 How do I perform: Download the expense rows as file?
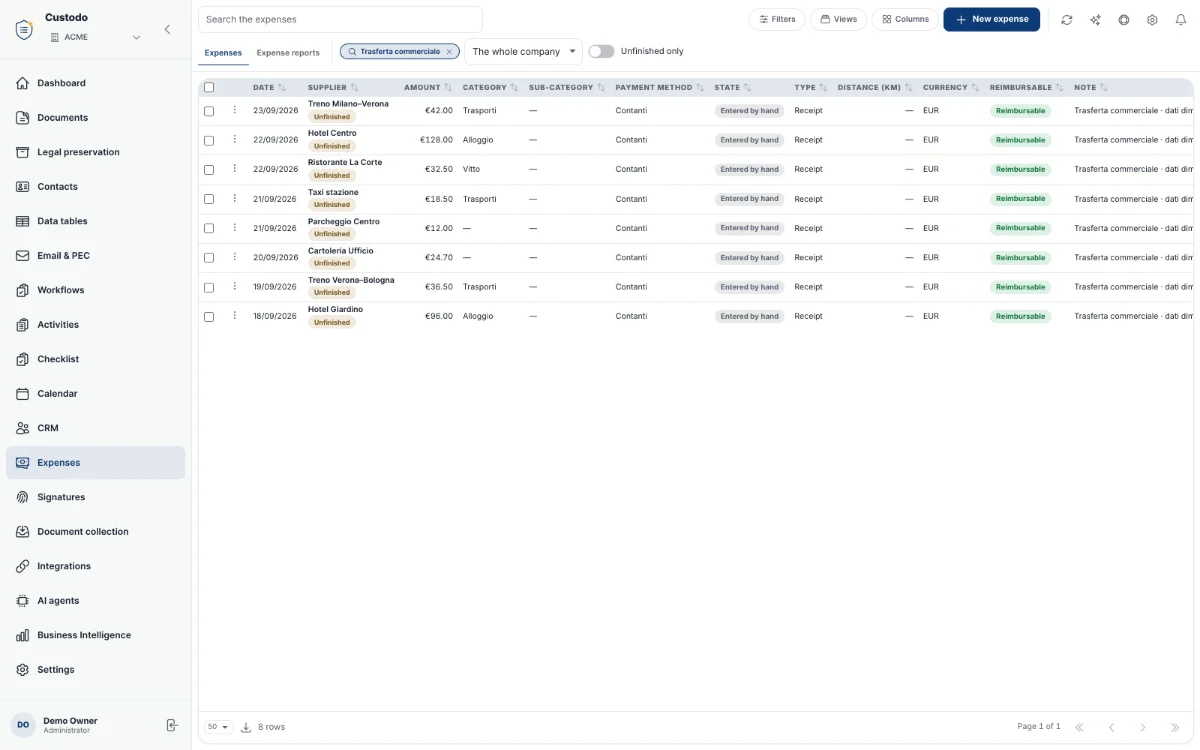pyautogui.click(x=246, y=727)
